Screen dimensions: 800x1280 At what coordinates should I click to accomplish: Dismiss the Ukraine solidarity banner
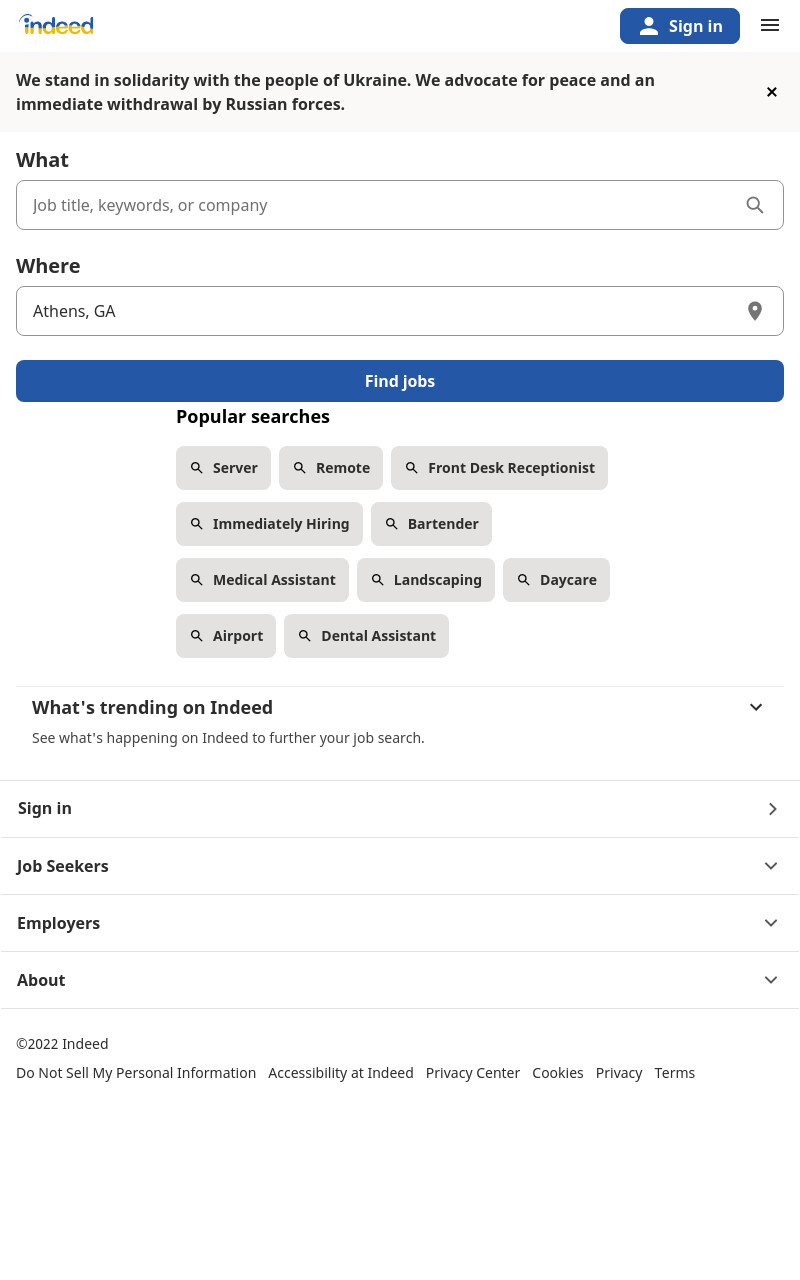point(772,92)
